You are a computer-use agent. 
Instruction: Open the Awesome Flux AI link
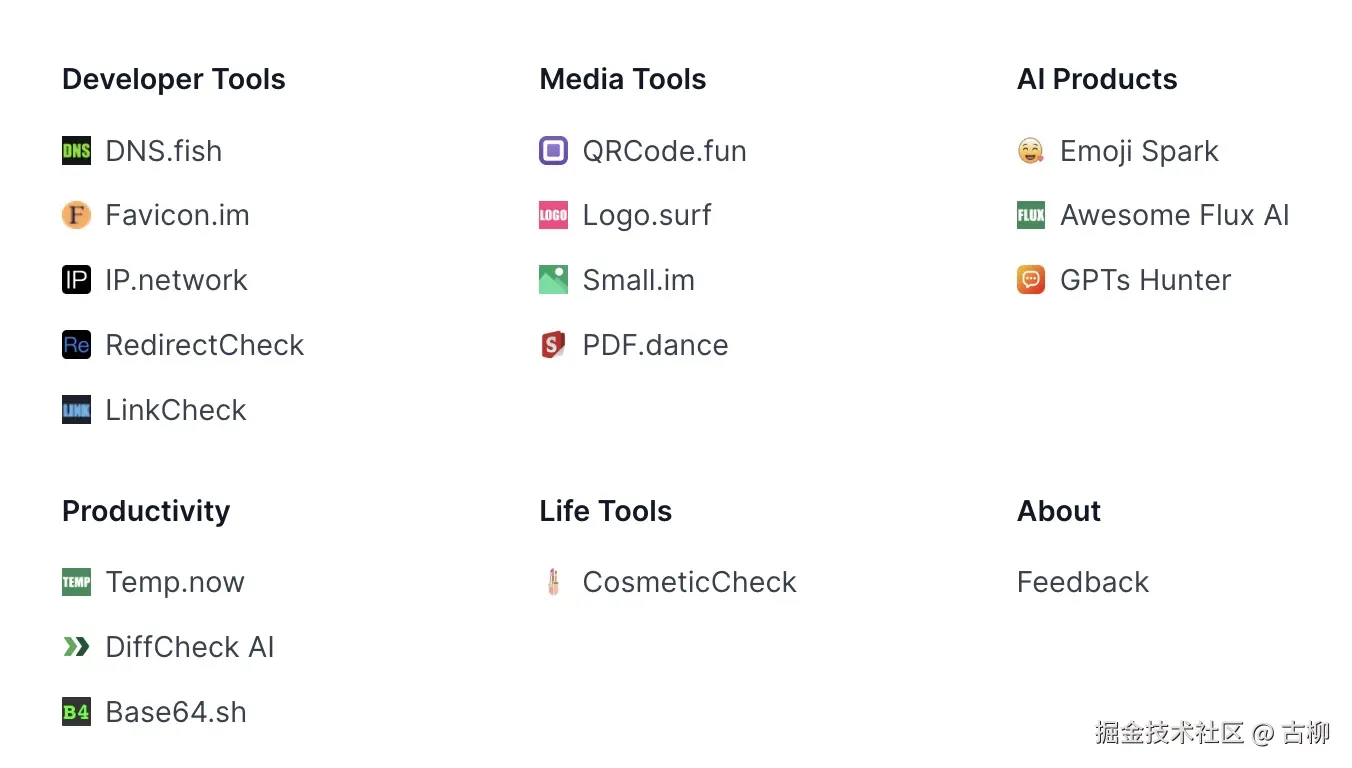[1174, 215]
